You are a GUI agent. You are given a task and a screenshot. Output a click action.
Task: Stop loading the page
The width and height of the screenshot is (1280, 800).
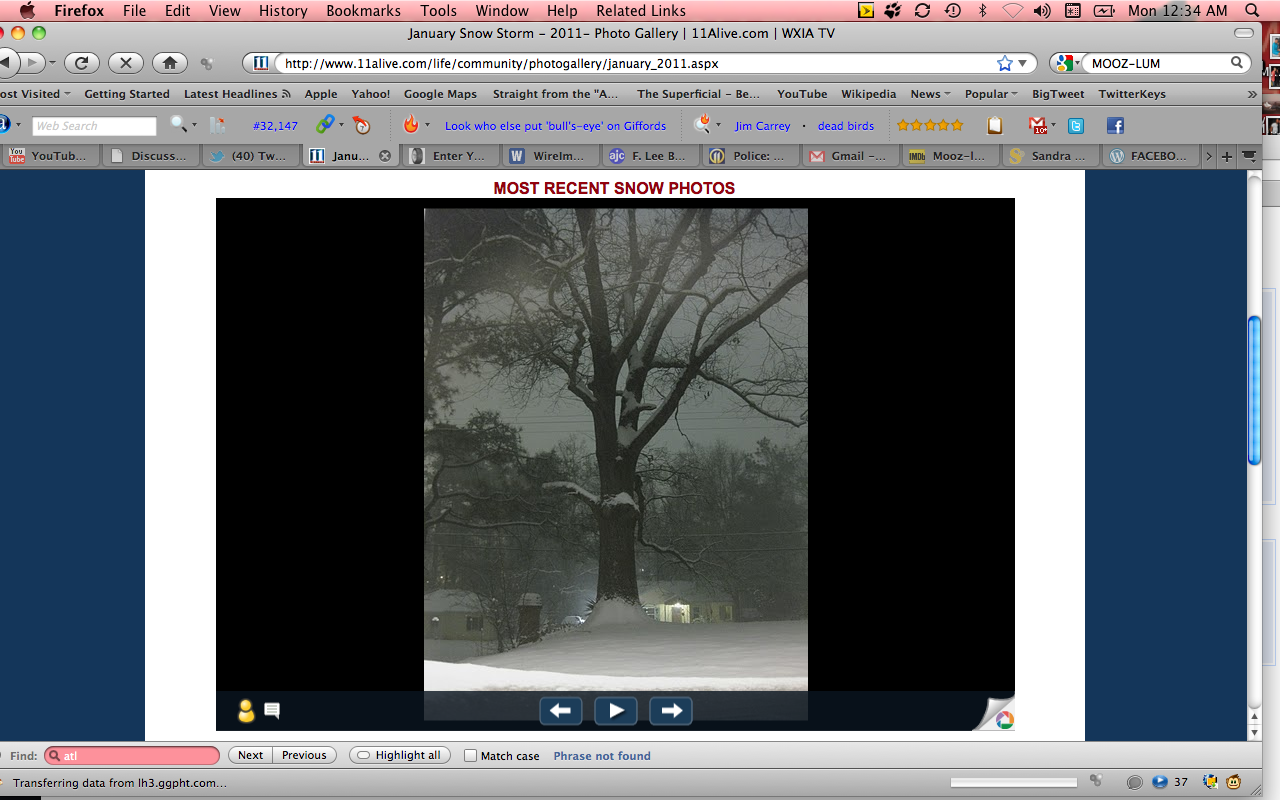pos(126,63)
